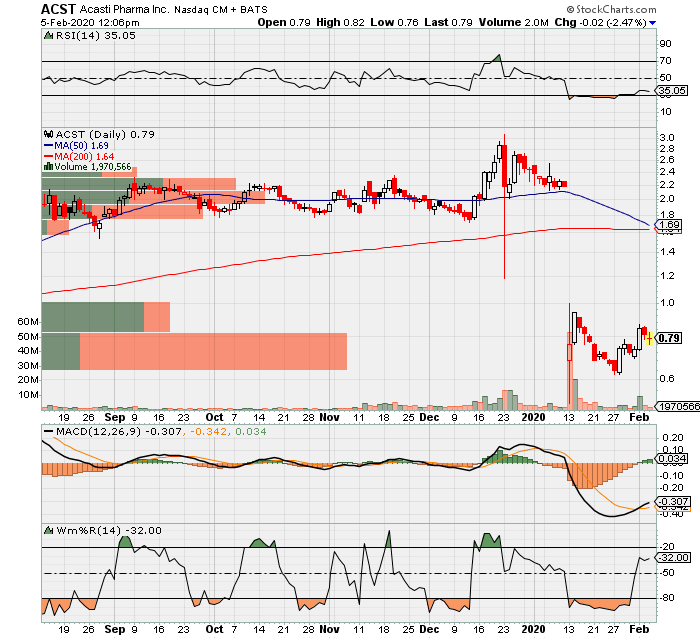Click the 2020 label under the price panel
This screenshot has height=639, width=700.
coord(533,418)
